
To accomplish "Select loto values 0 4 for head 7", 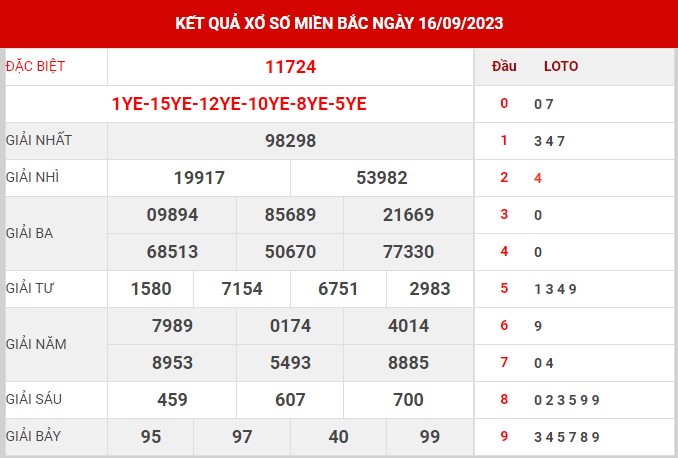I will [x=544, y=363].
